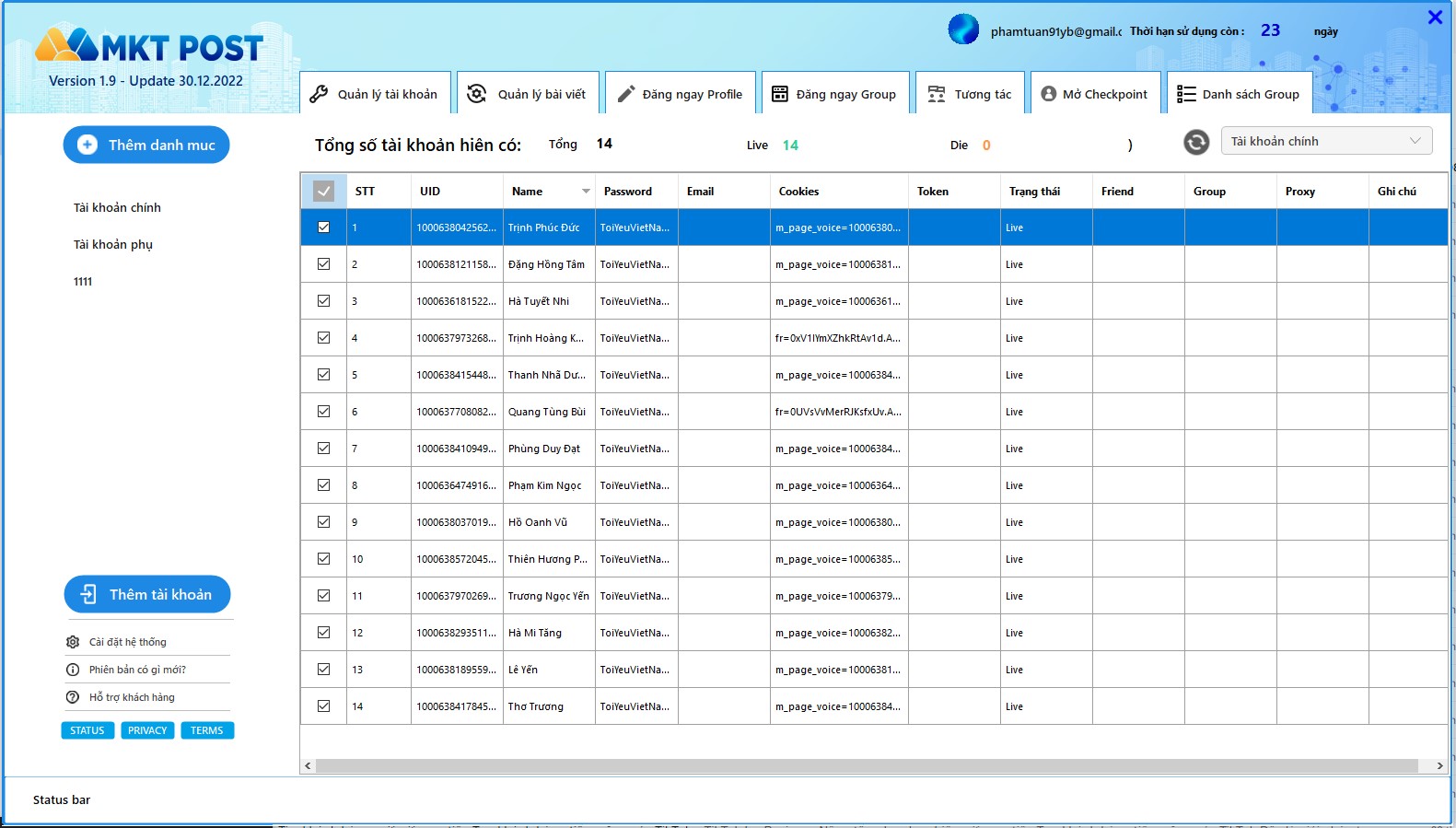Open the Tài khoản chính category dropdown
The width and height of the screenshot is (1456, 828).
(x=1327, y=141)
